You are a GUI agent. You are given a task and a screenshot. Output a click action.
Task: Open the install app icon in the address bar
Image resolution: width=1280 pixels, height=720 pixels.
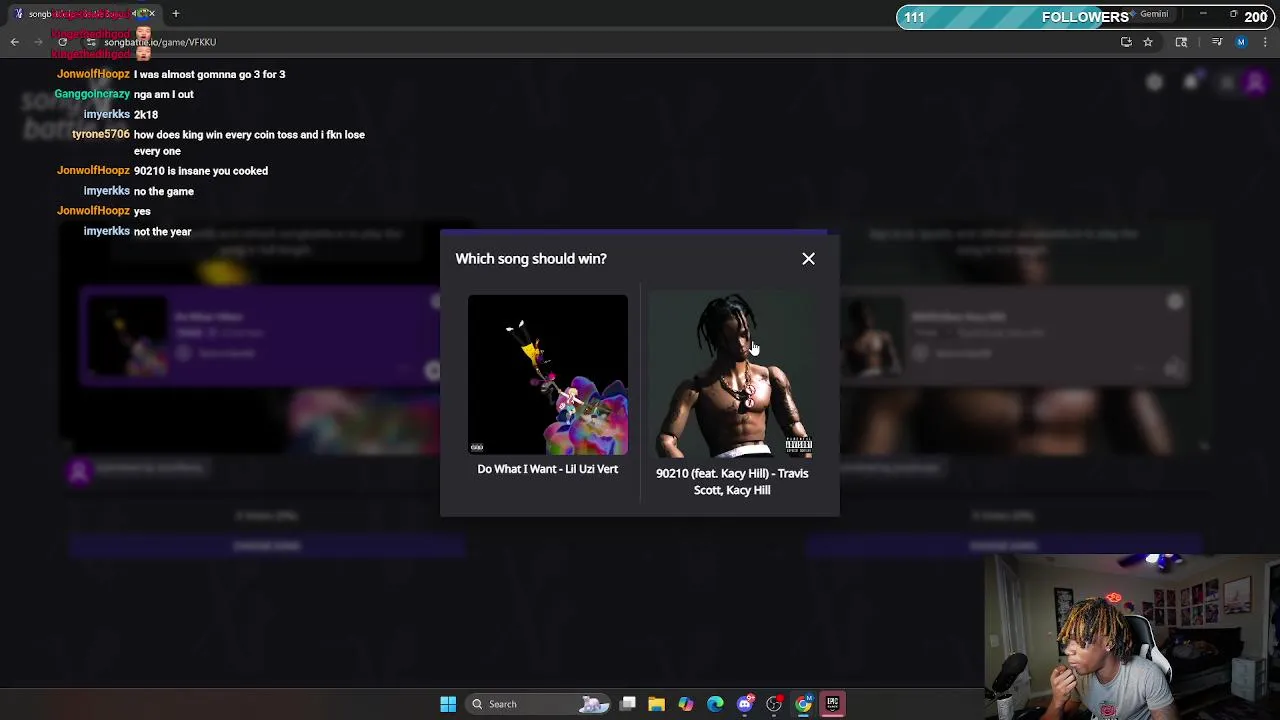pyautogui.click(x=1126, y=42)
